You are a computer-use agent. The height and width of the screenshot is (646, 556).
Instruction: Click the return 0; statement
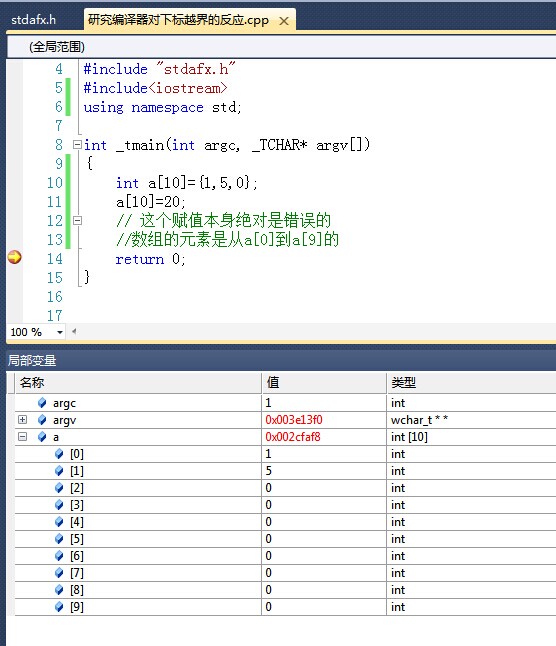click(x=150, y=259)
